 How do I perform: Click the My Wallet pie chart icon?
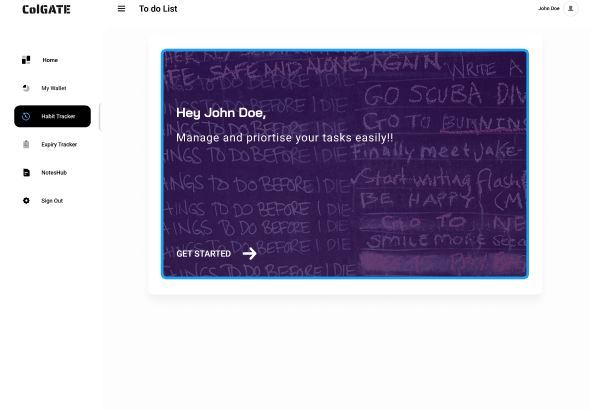click(x=26, y=88)
